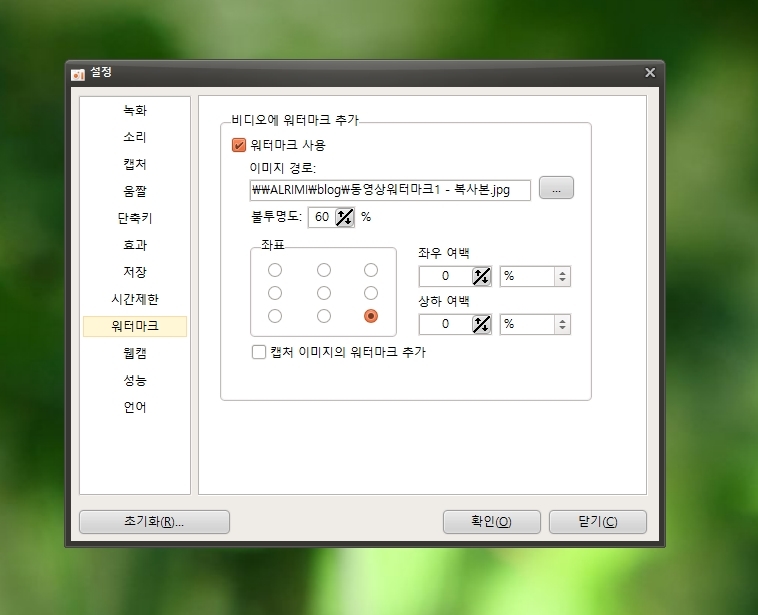Click the 초기화(R)... reset button
The width and height of the screenshot is (758, 615).
pyautogui.click(x=154, y=522)
